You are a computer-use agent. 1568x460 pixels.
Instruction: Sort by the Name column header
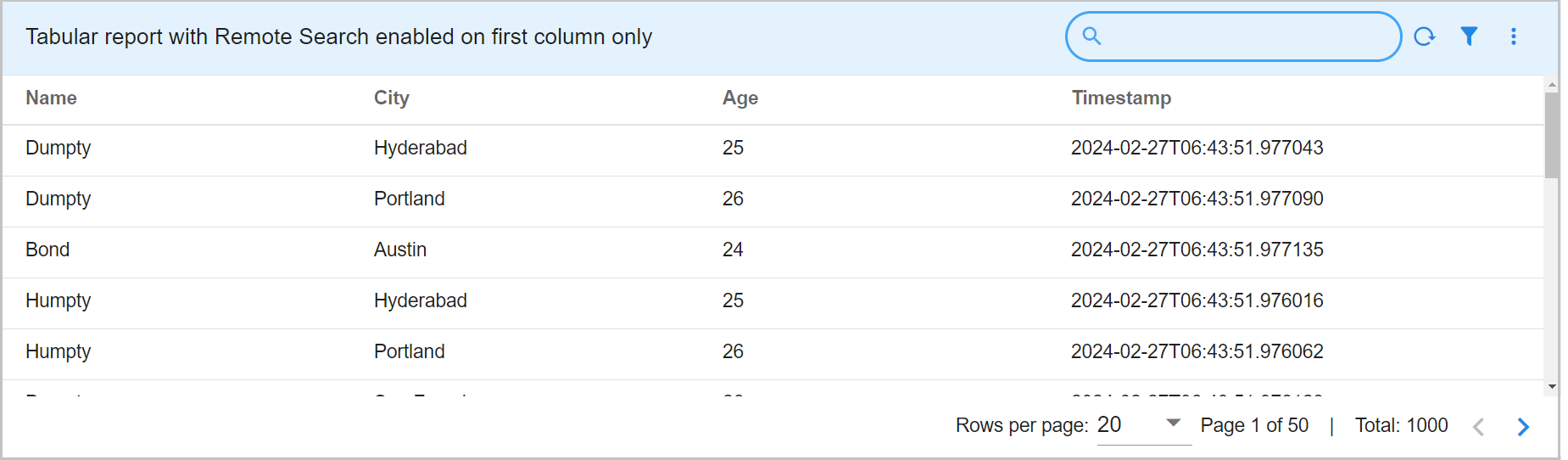pos(52,98)
